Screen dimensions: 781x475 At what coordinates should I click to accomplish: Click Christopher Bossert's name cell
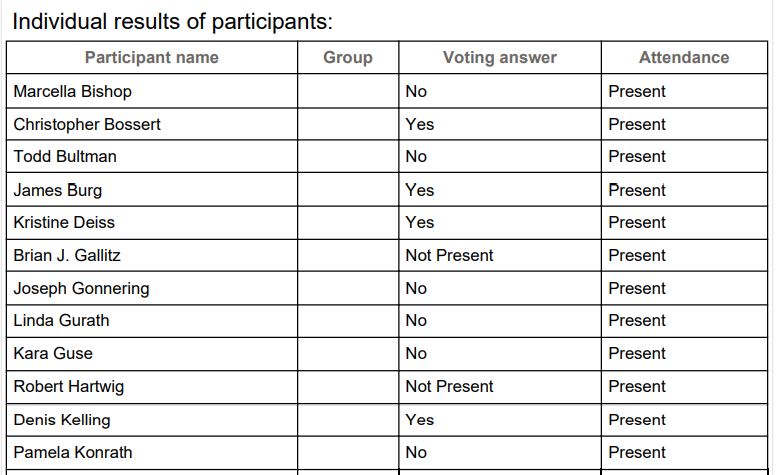tap(151, 124)
